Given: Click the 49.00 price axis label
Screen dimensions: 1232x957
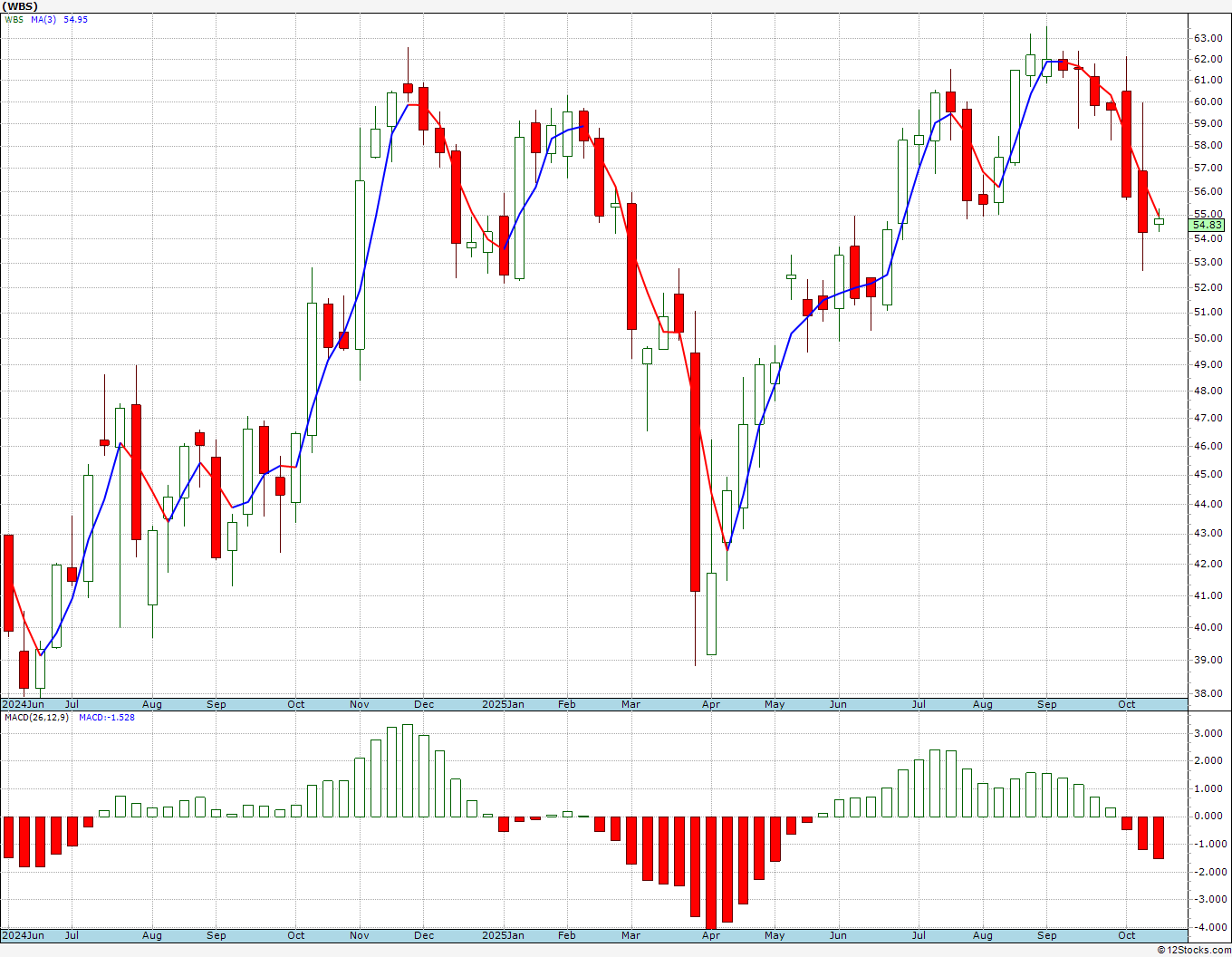Looking at the screenshot, I should point(1208,364).
